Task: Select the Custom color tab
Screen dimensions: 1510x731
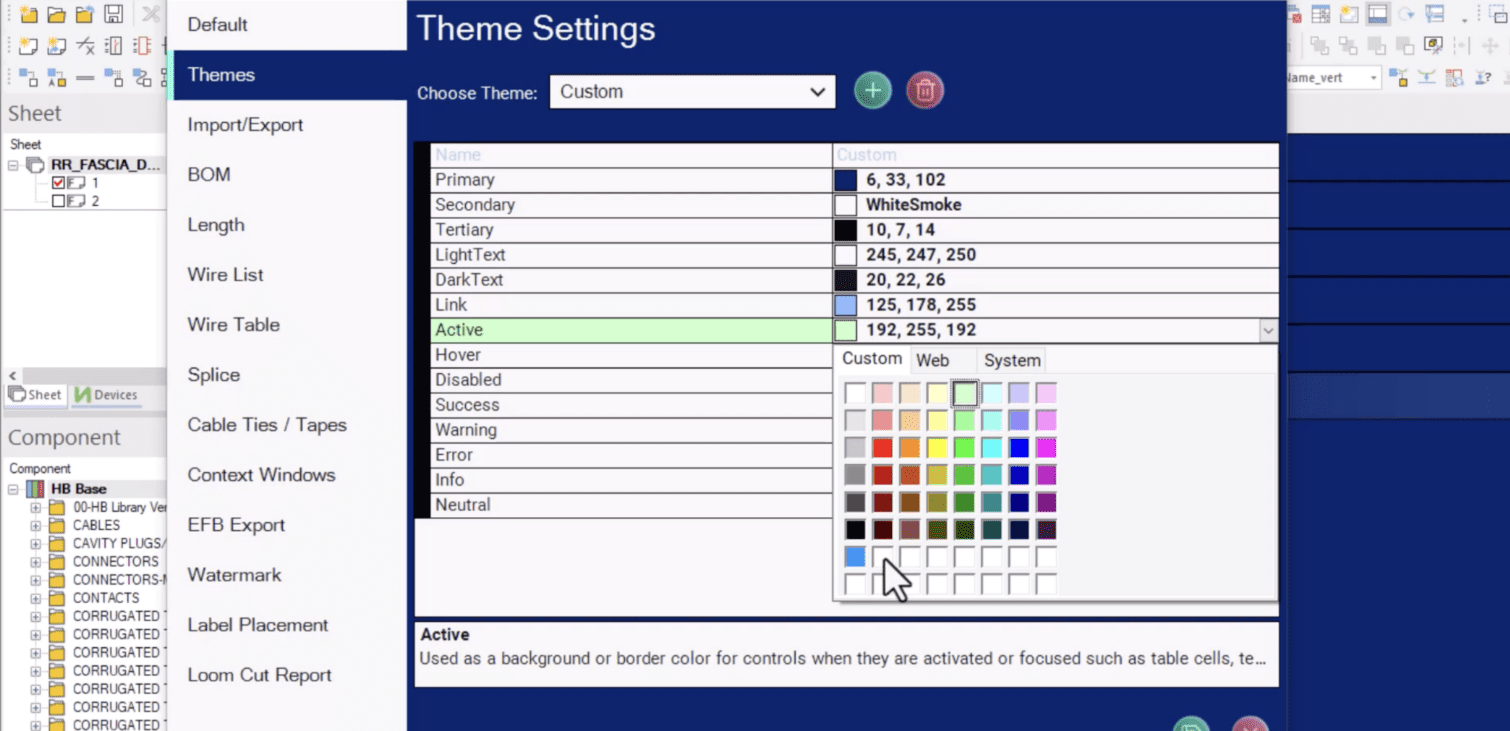Action: click(872, 359)
